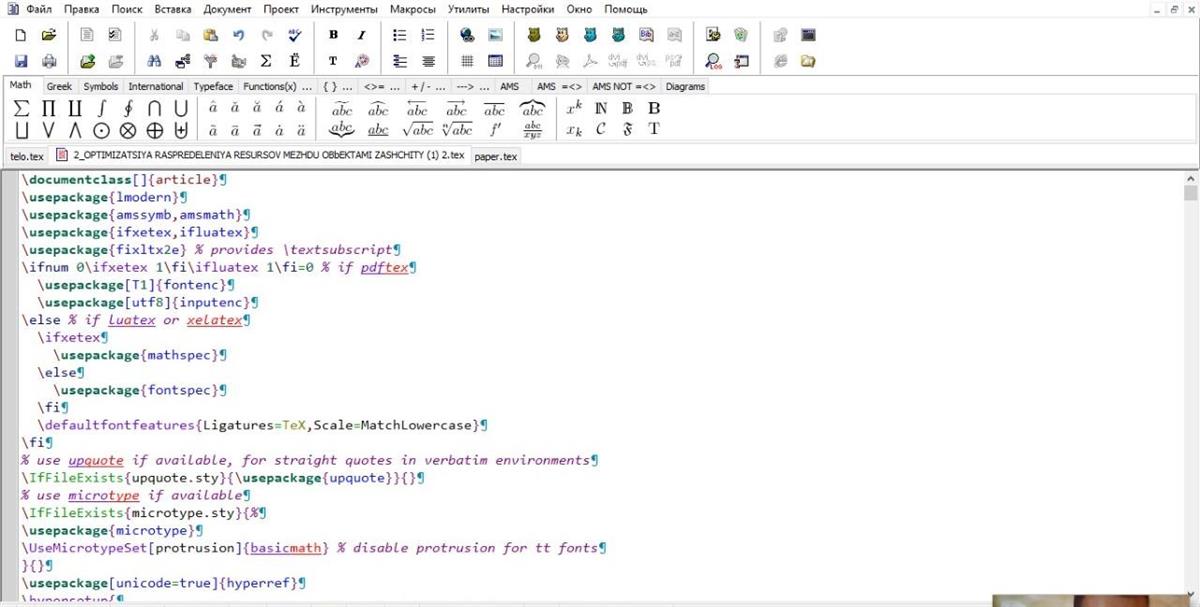
Task: Run the ABC spell check icon
Action: pos(295,35)
